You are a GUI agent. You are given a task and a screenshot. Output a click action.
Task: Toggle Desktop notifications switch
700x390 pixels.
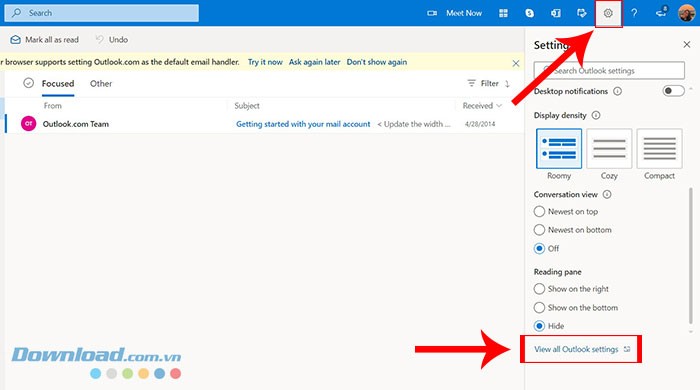click(x=673, y=91)
